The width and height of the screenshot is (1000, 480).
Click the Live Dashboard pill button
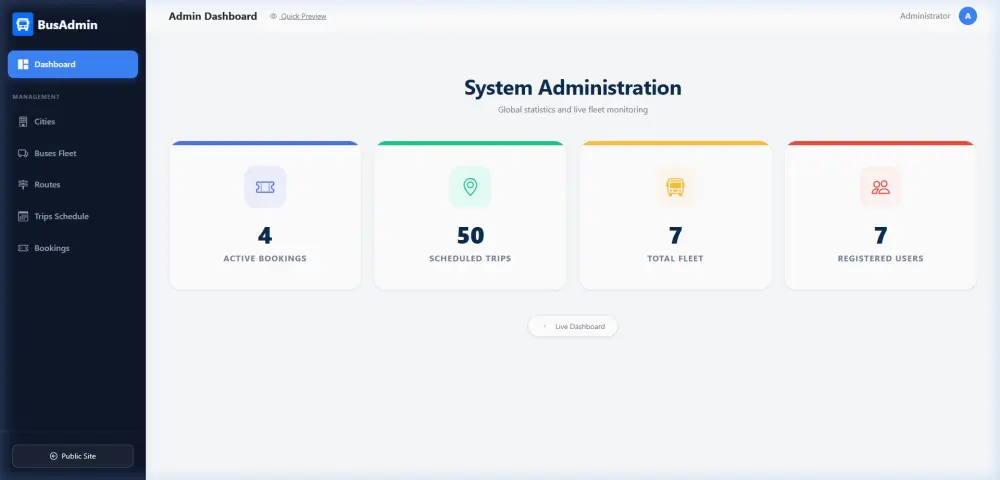[573, 326]
